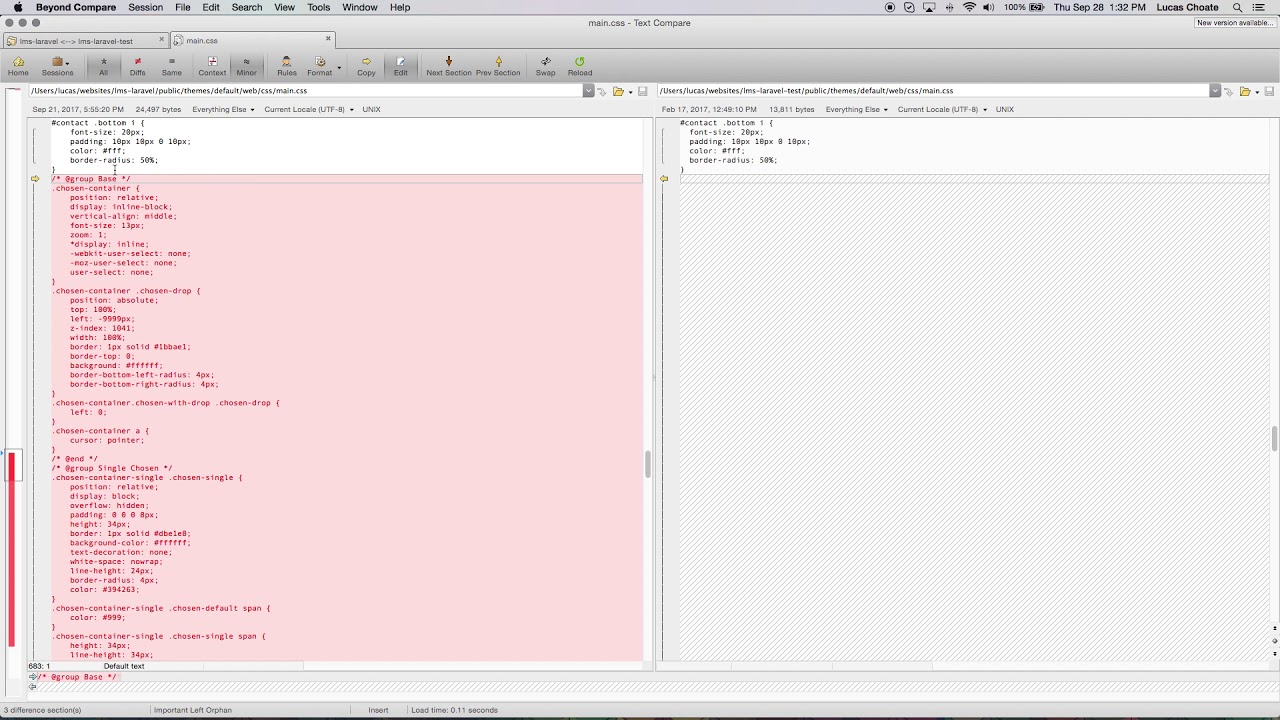Image resolution: width=1280 pixels, height=720 pixels.
Task: Jump to Prev Section
Action: [x=498, y=66]
